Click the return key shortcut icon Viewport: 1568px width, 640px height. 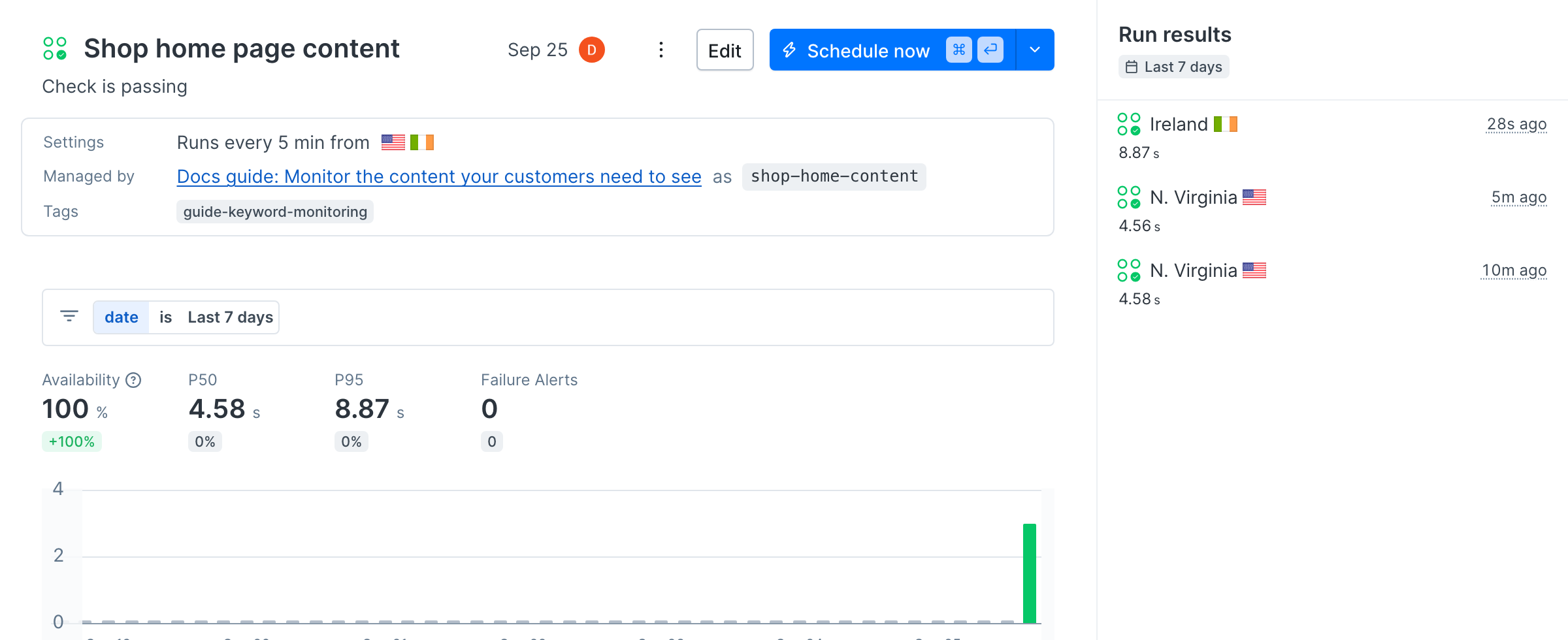click(x=990, y=50)
